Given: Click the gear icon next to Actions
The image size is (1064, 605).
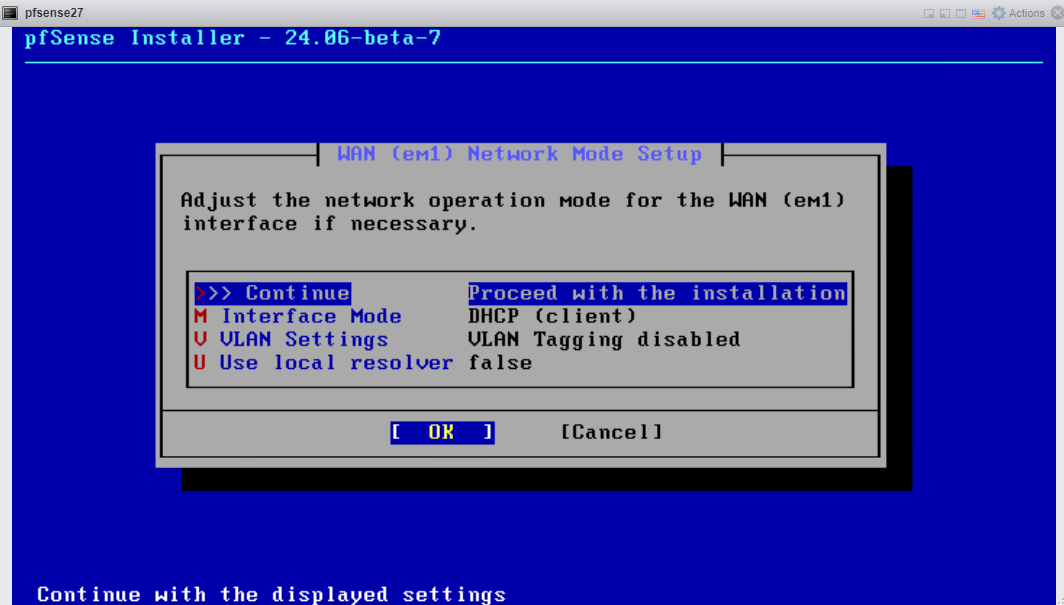Looking at the screenshot, I should click(x=998, y=13).
